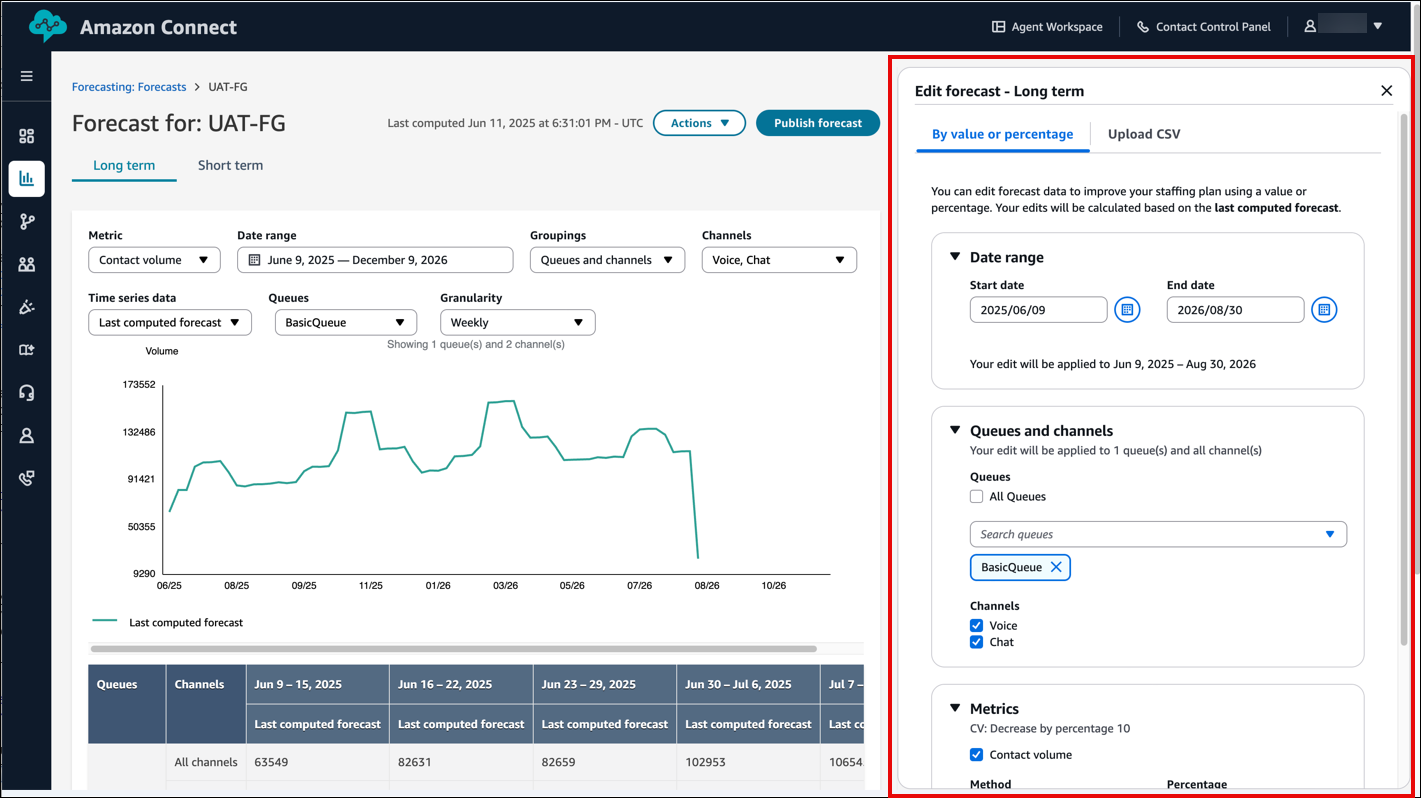Collapse the Date range section

955,257
